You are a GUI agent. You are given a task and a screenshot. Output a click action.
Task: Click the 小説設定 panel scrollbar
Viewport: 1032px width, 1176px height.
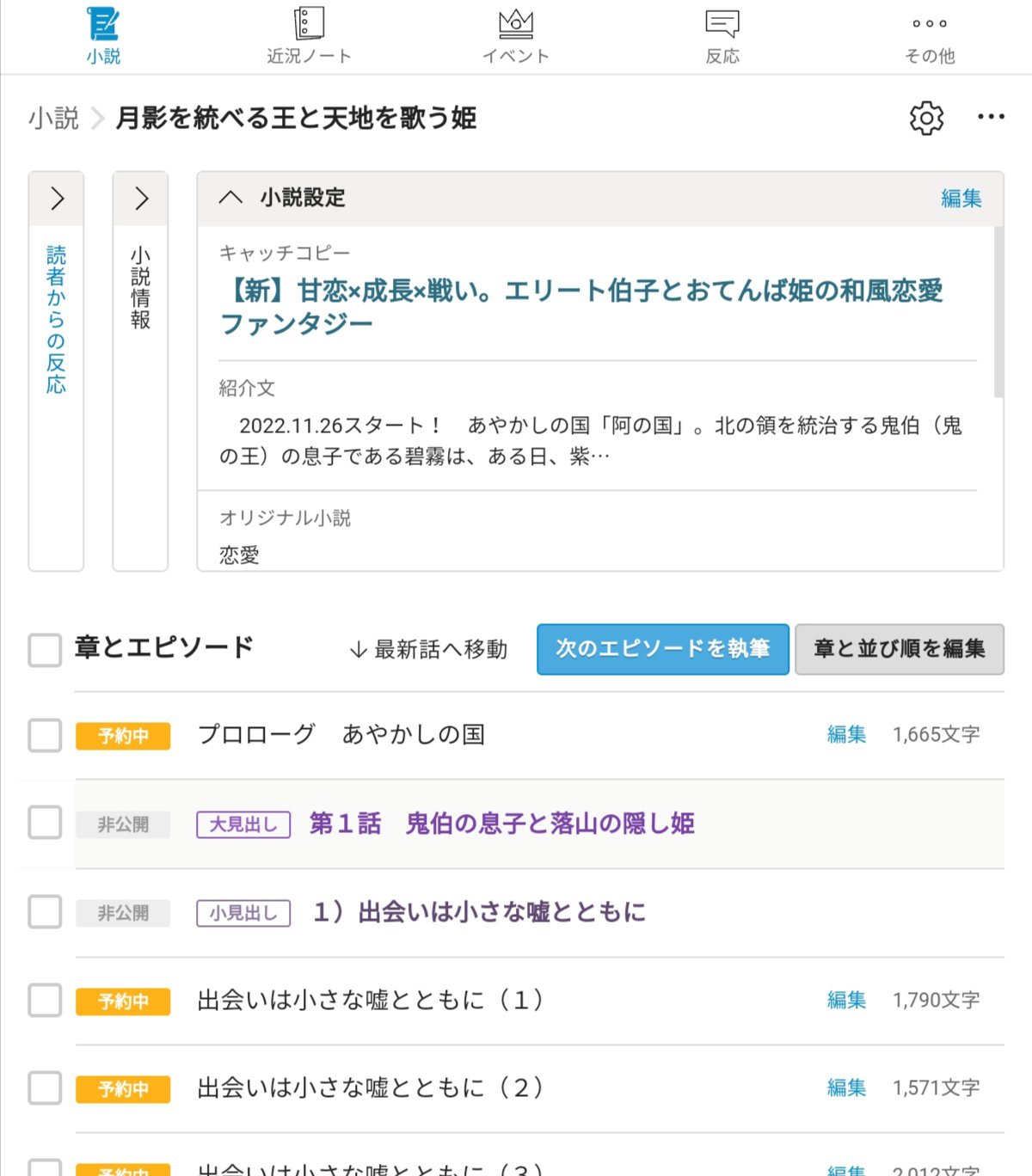click(998, 311)
